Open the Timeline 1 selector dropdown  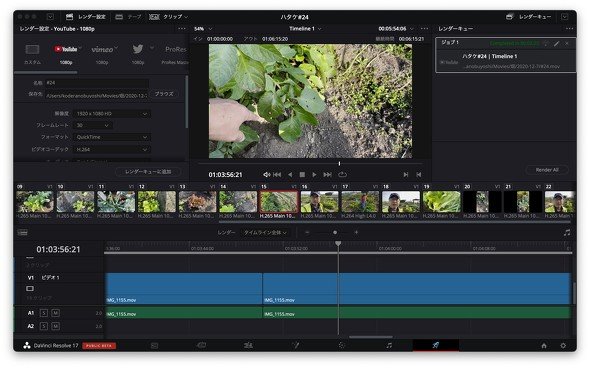(306, 29)
